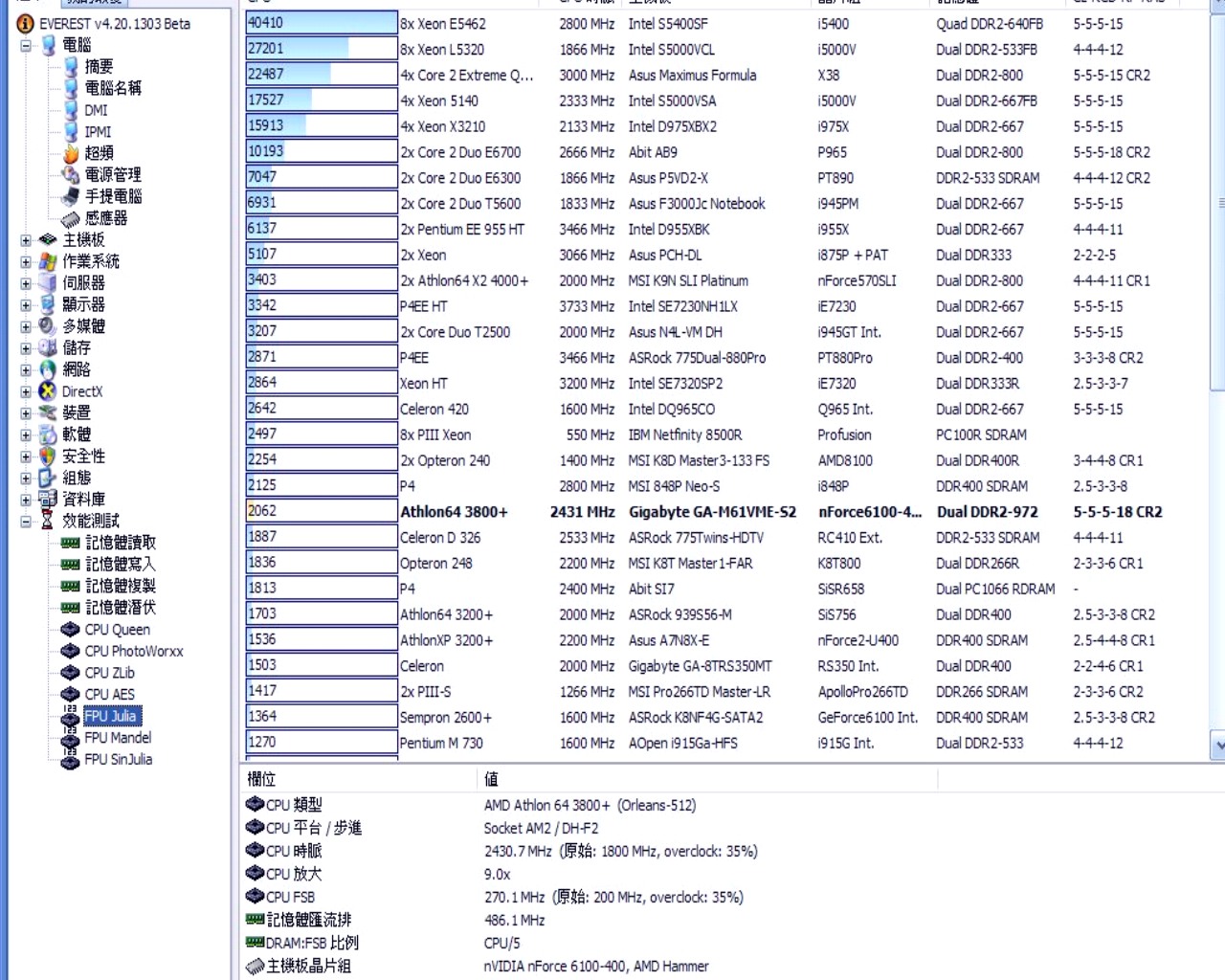The image size is (1225, 980).
Task: Click the Pentium M 730 row
Action: 725,743
